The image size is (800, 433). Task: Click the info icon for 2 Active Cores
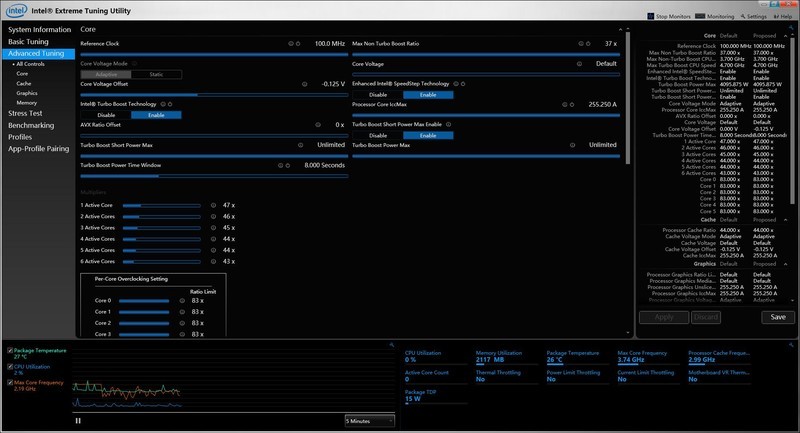point(213,216)
